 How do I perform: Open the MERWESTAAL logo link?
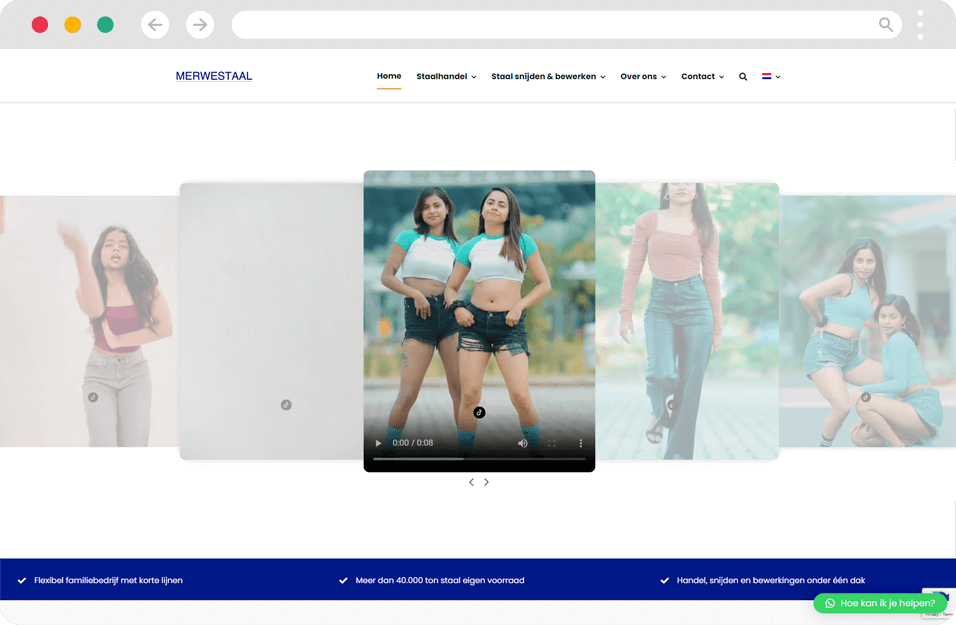tap(214, 76)
